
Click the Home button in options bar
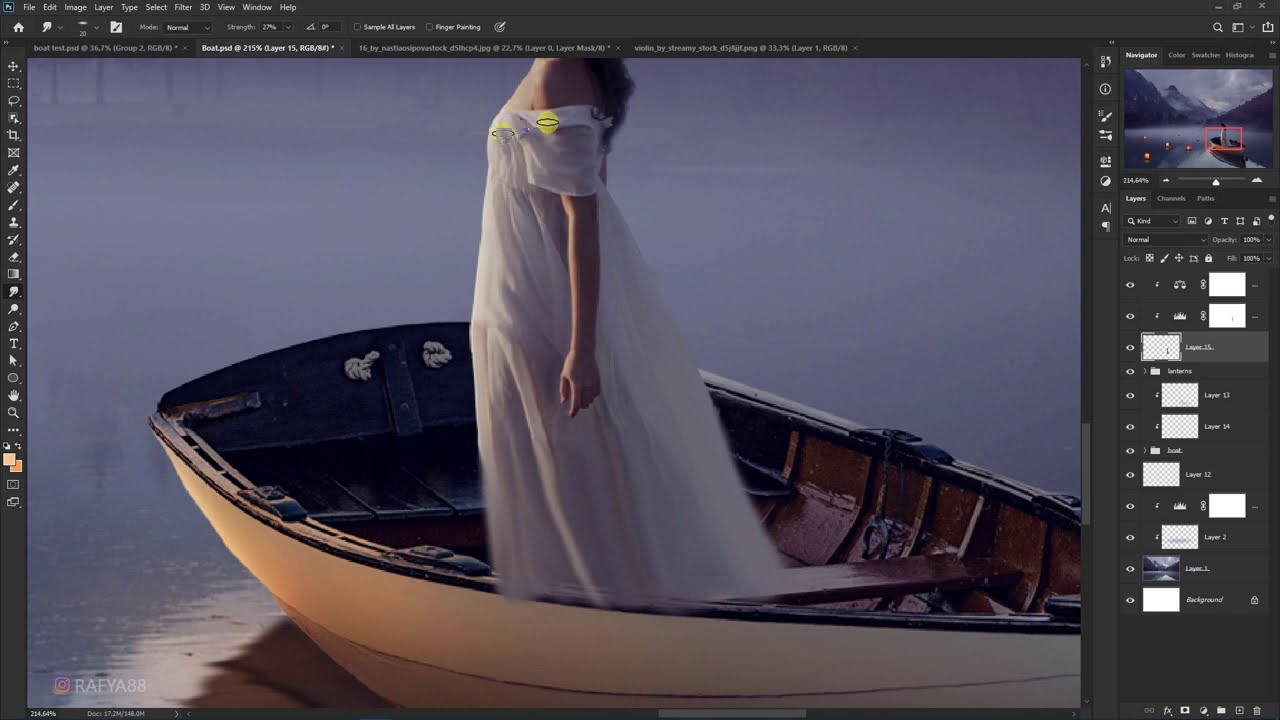pyautogui.click(x=18, y=27)
